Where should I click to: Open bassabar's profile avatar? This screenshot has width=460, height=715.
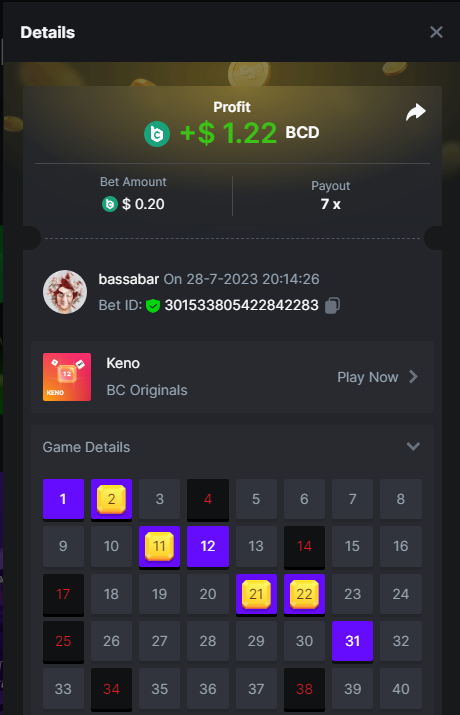click(x=65, y=292)
